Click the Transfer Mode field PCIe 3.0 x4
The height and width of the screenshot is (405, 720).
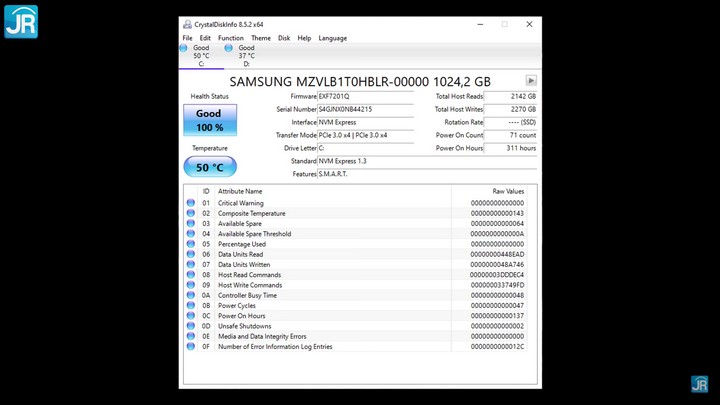pos(366,135)
